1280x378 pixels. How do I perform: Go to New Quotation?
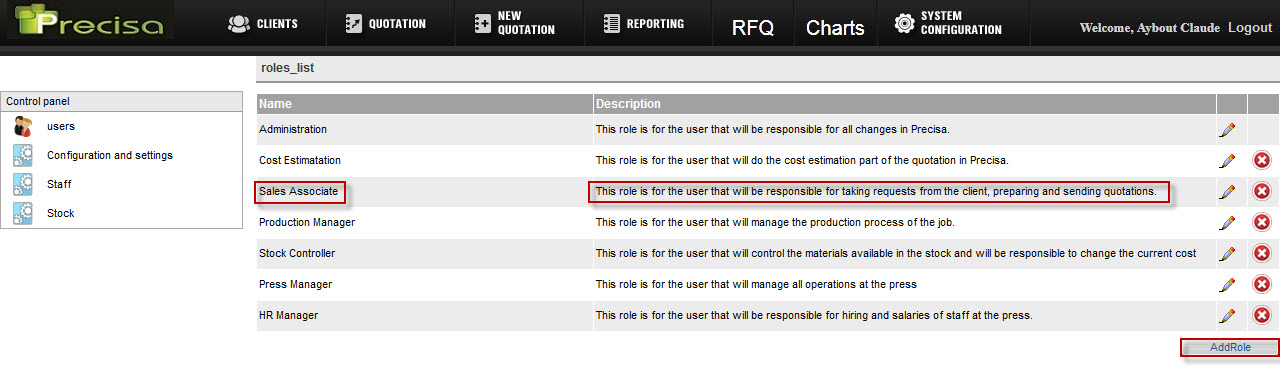click(x=514, y=23)
